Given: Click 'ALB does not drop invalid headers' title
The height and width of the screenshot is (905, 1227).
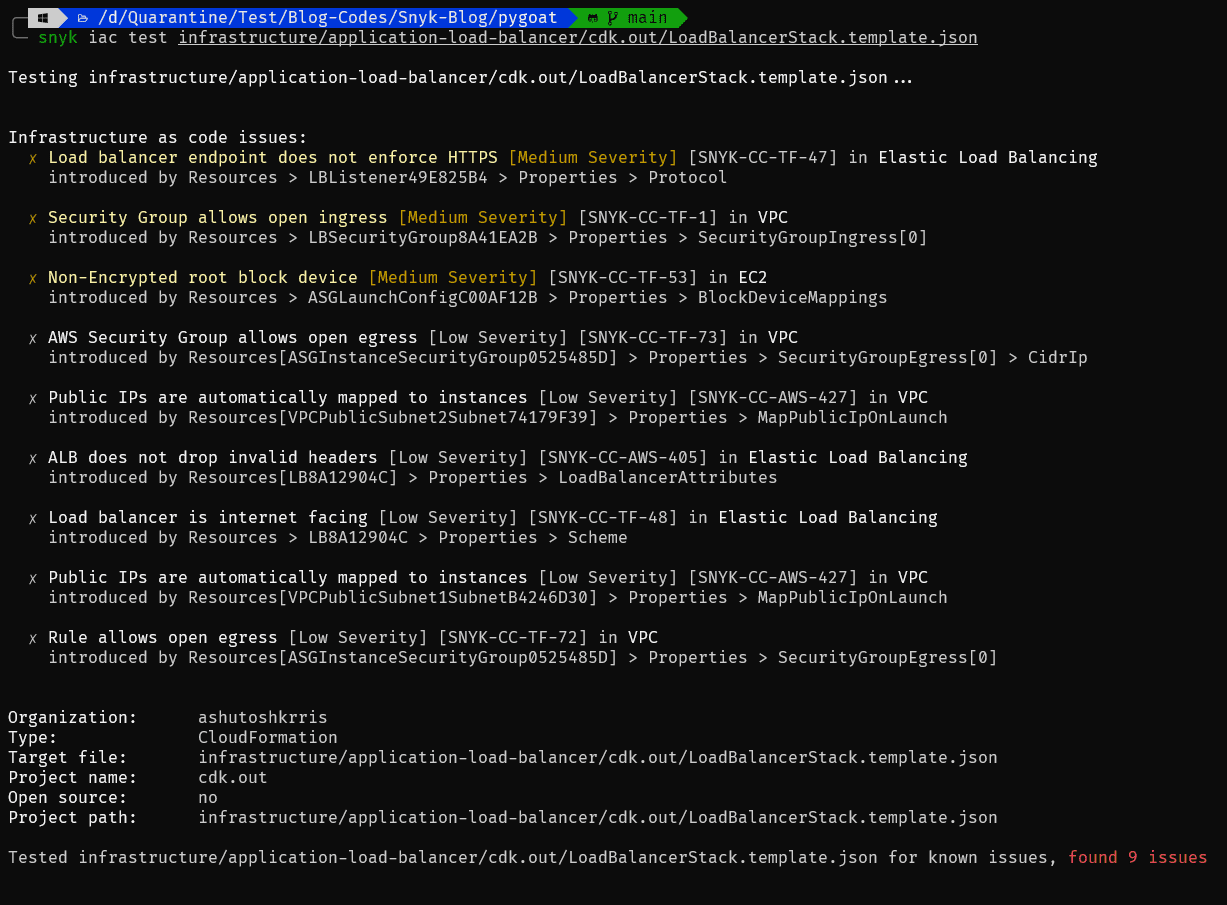Looking at the screenshot, I should [213, 457].
